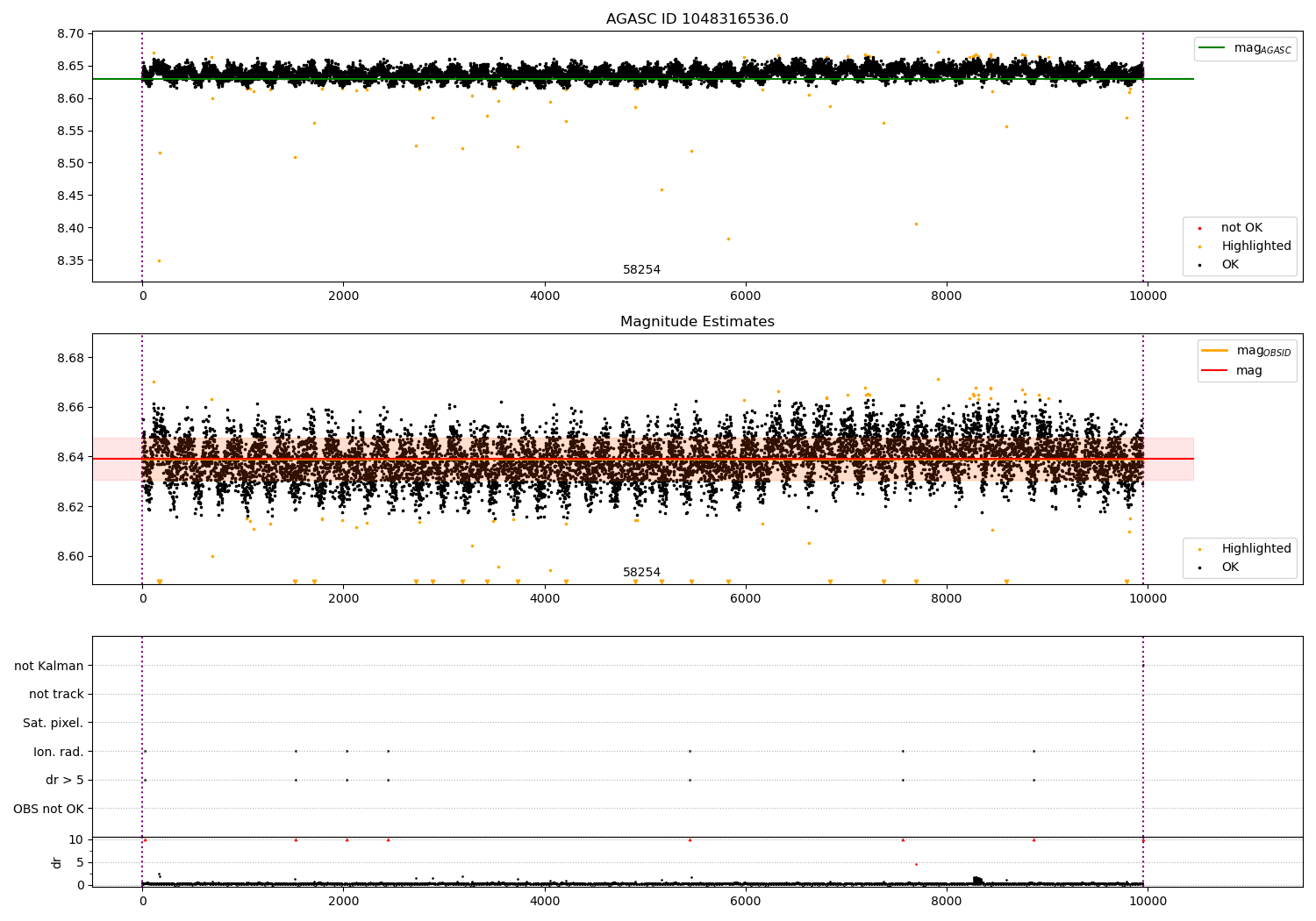Select the orange Highlighted marker in top plot legend

pos(1199,246)
